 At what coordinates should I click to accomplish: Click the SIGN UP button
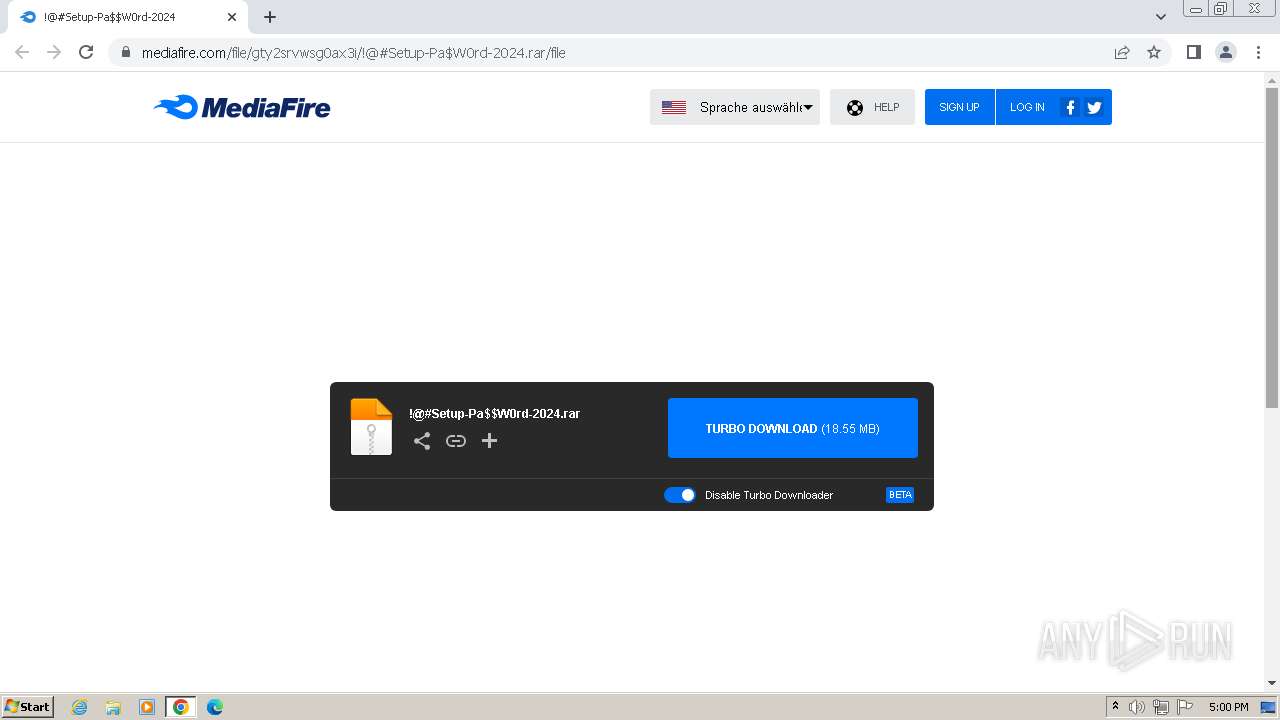click(x=959, y=107)
